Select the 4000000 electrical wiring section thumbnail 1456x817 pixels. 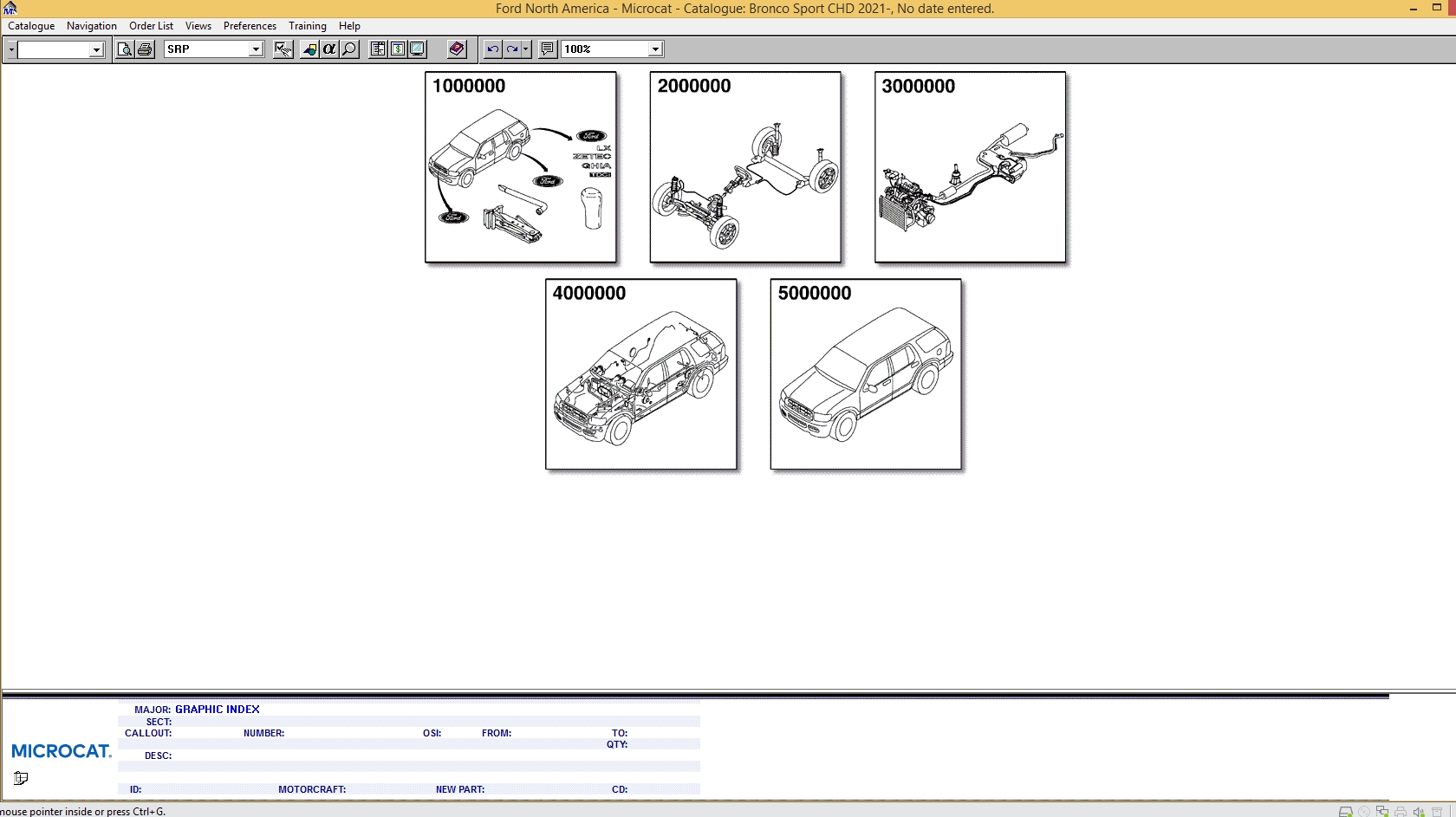(x=641, y=374)
